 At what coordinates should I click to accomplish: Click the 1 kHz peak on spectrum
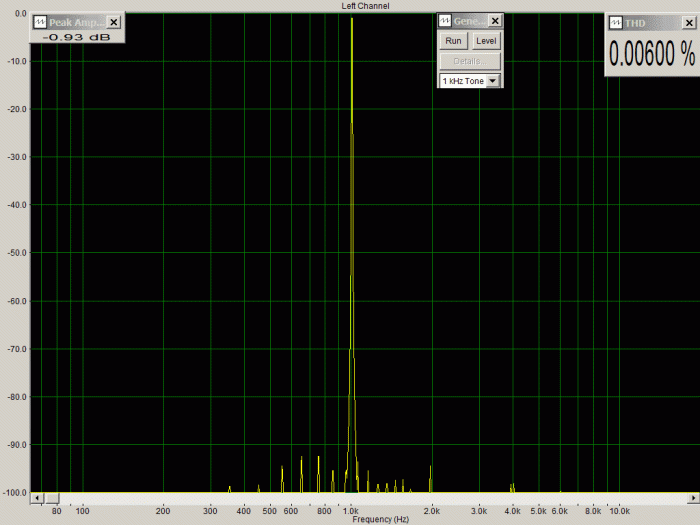352,20
